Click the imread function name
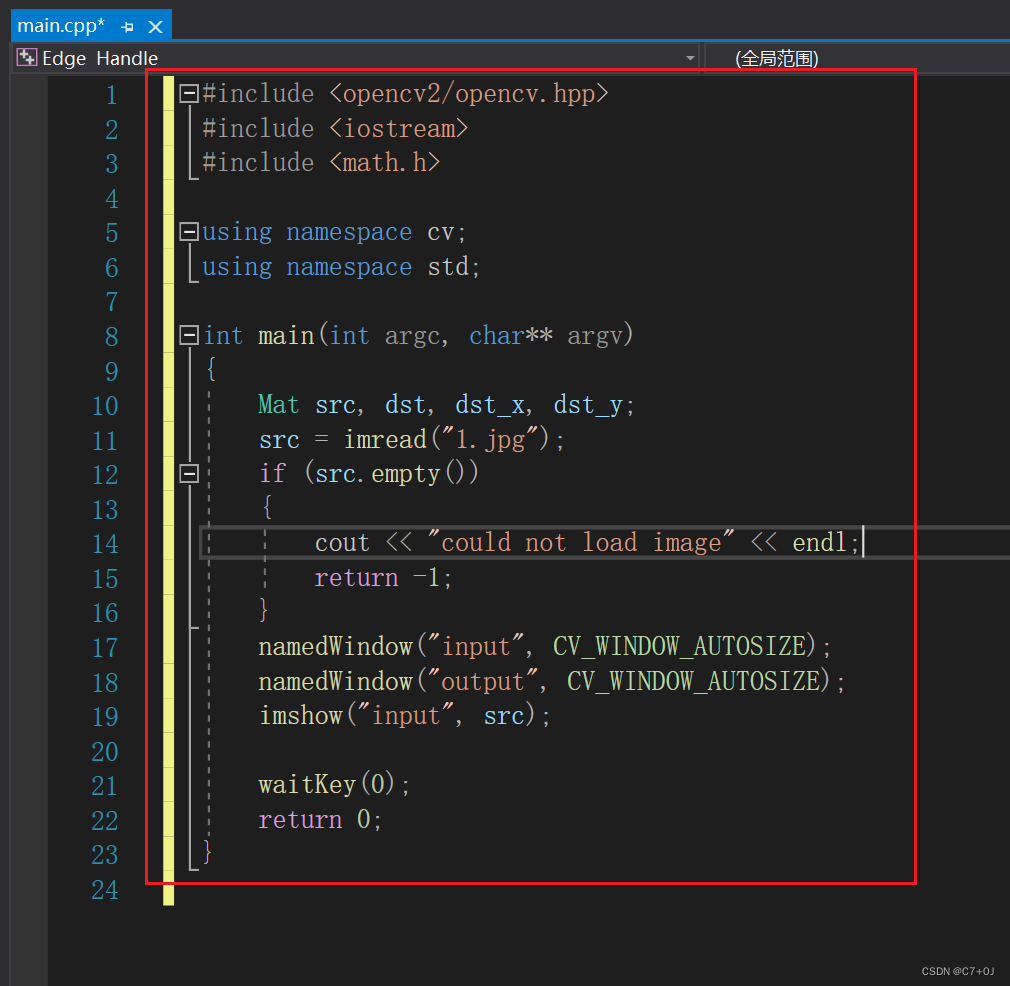The width and height of the screenshot is (1010, 986). (384, 440)
